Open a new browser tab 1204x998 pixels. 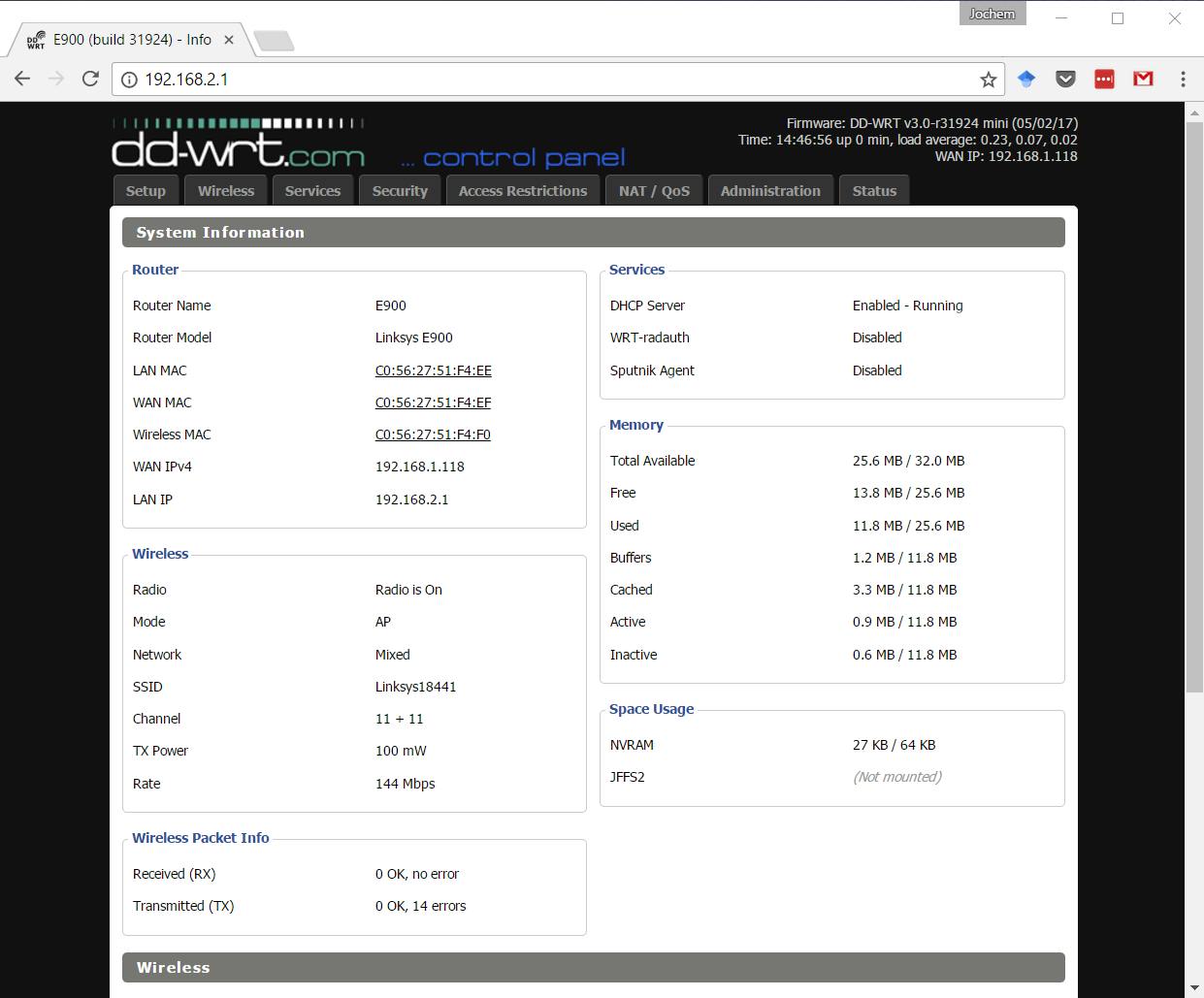coord(273,41)
